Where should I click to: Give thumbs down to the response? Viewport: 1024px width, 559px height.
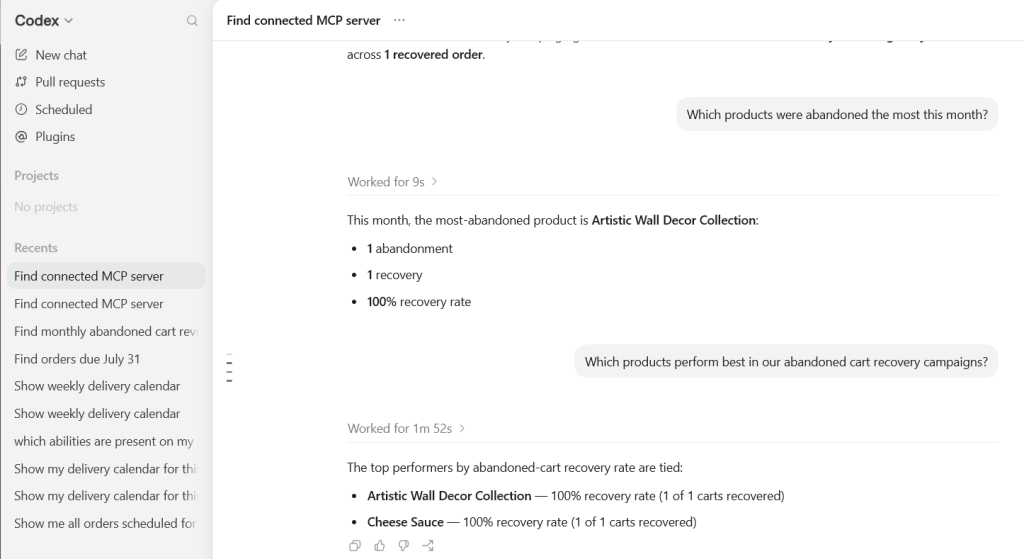[404, 545]
